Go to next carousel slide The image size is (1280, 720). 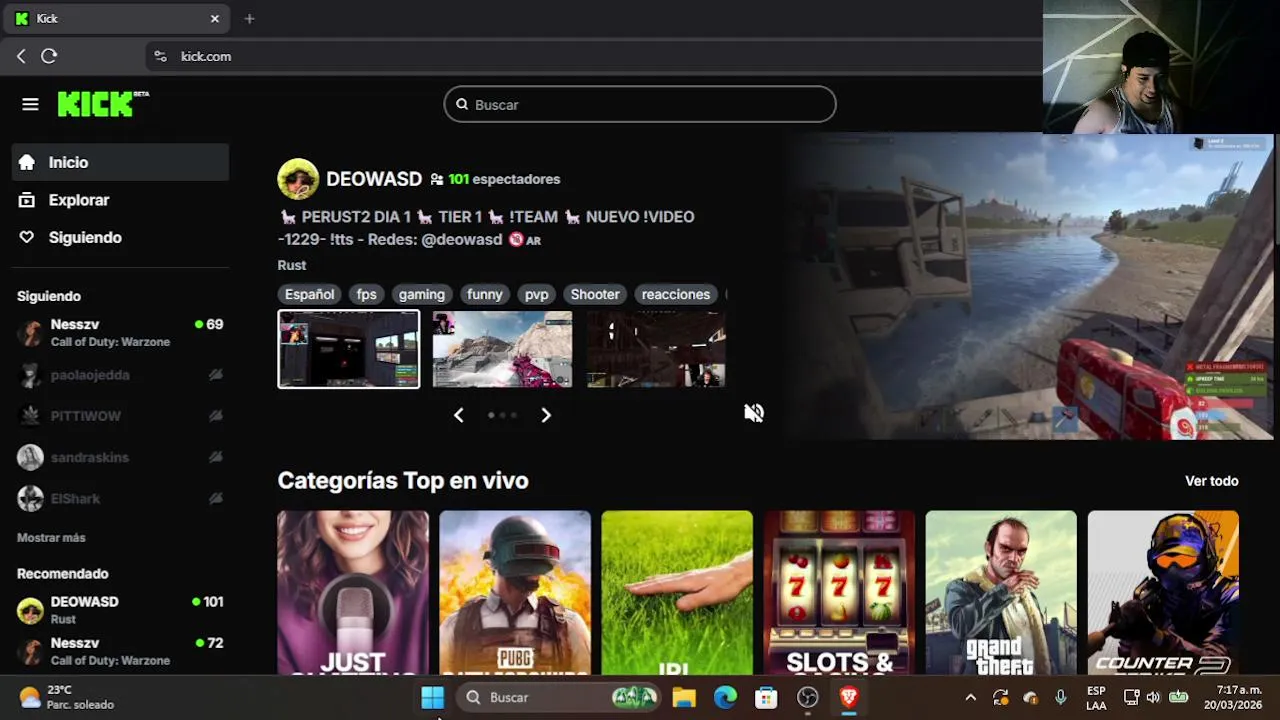coord(546,415)
